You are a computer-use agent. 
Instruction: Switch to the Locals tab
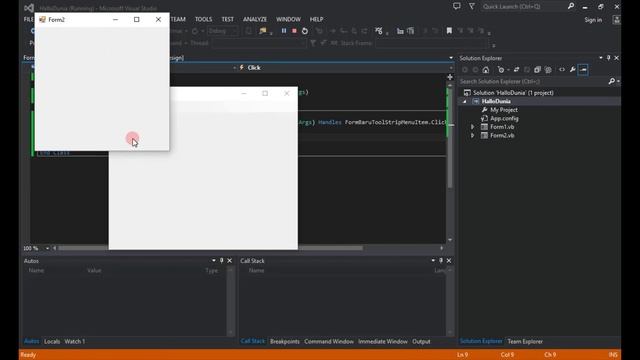[52, 342]
